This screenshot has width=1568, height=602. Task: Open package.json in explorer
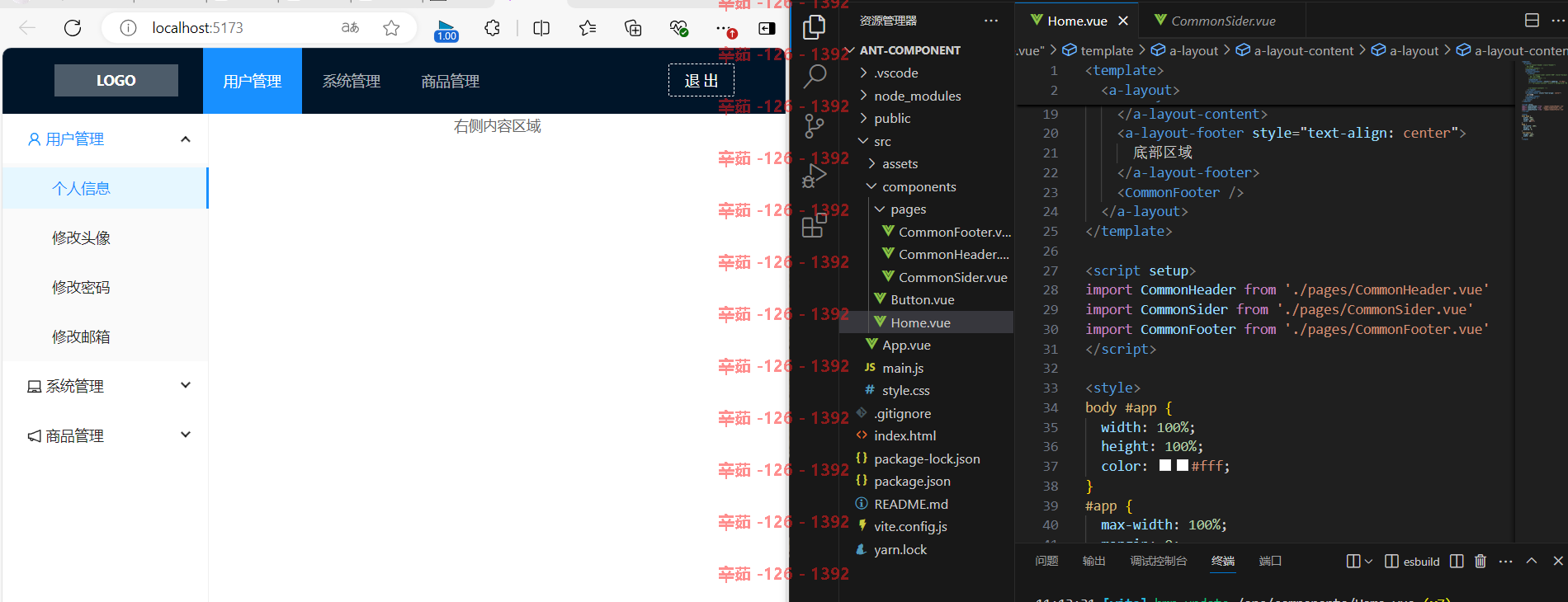click(x=912, y=481)
